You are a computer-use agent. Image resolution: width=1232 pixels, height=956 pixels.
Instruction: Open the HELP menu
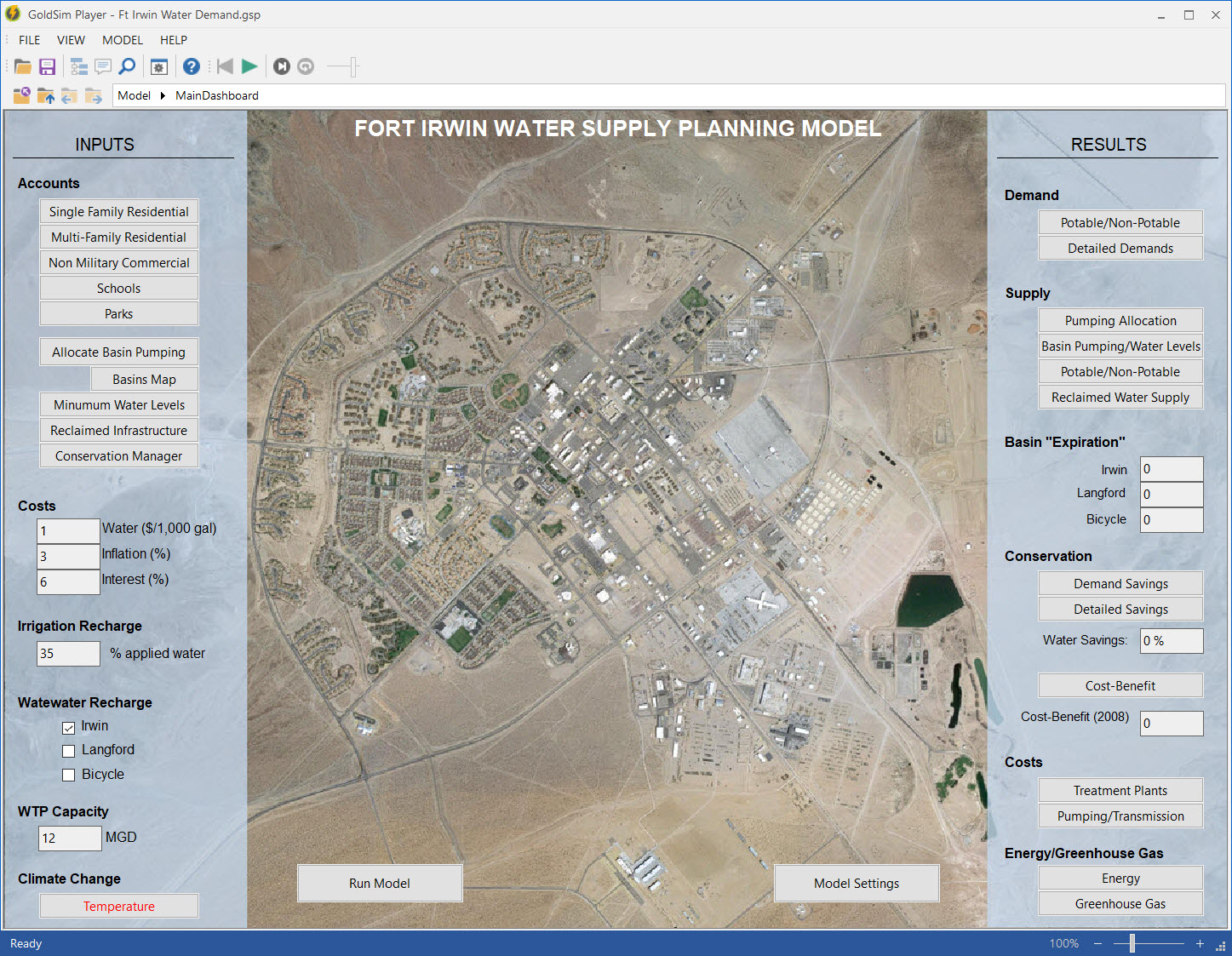174,40
